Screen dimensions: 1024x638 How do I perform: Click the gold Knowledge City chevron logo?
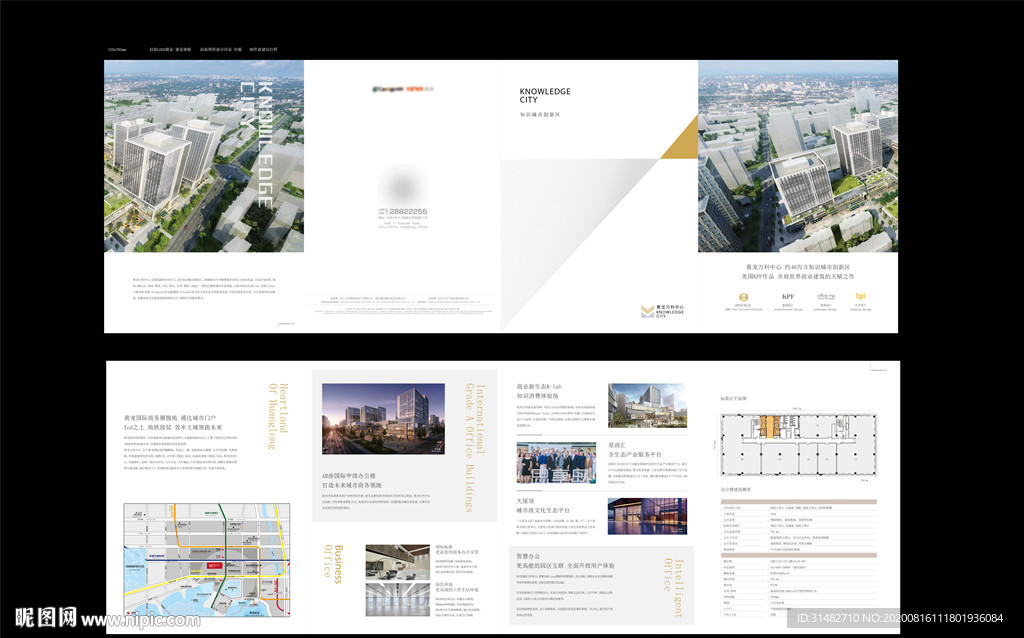647,312
